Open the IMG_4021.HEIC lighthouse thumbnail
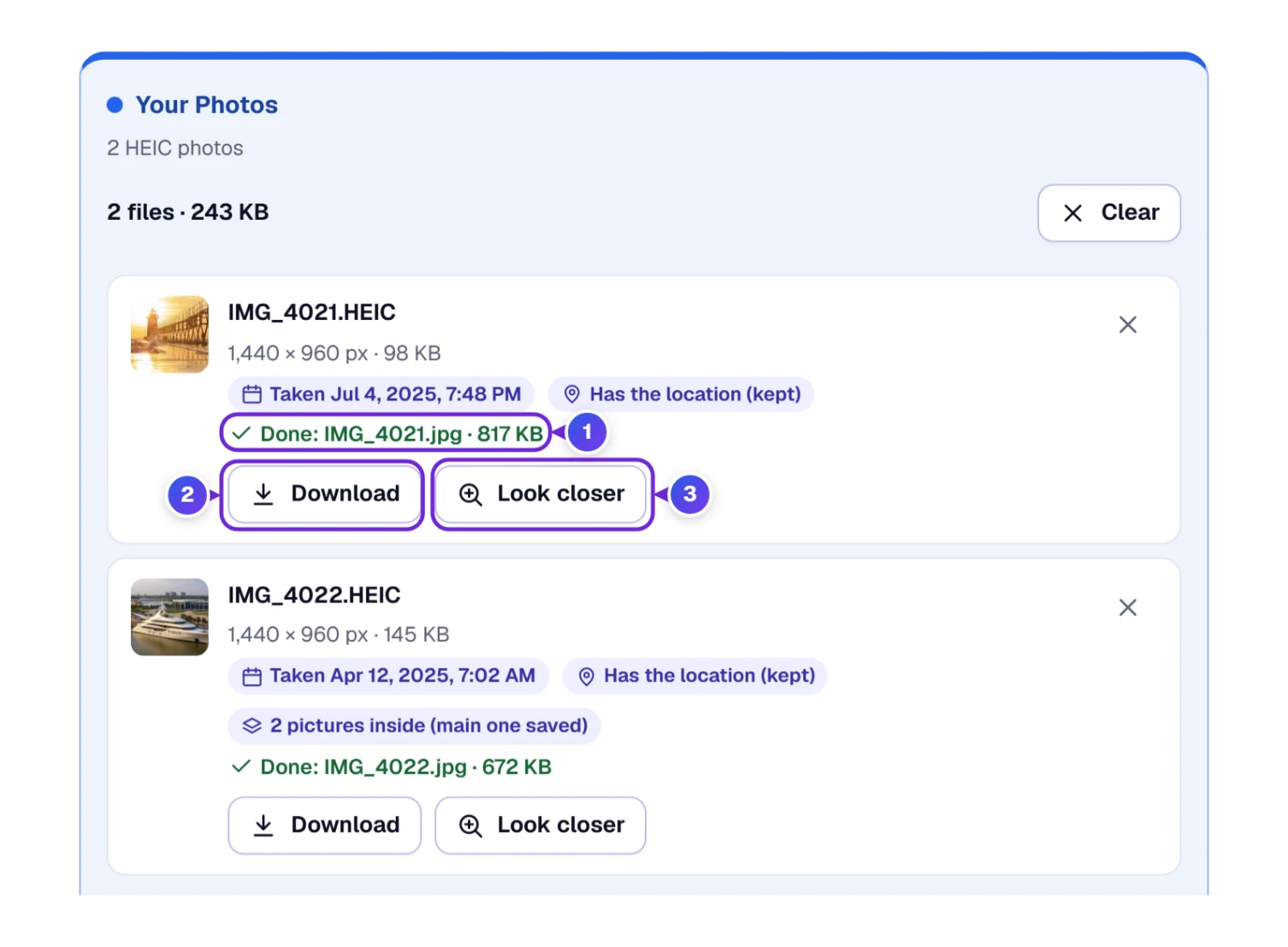Viewport: 1288px width, 947px height. coord(169,334)
